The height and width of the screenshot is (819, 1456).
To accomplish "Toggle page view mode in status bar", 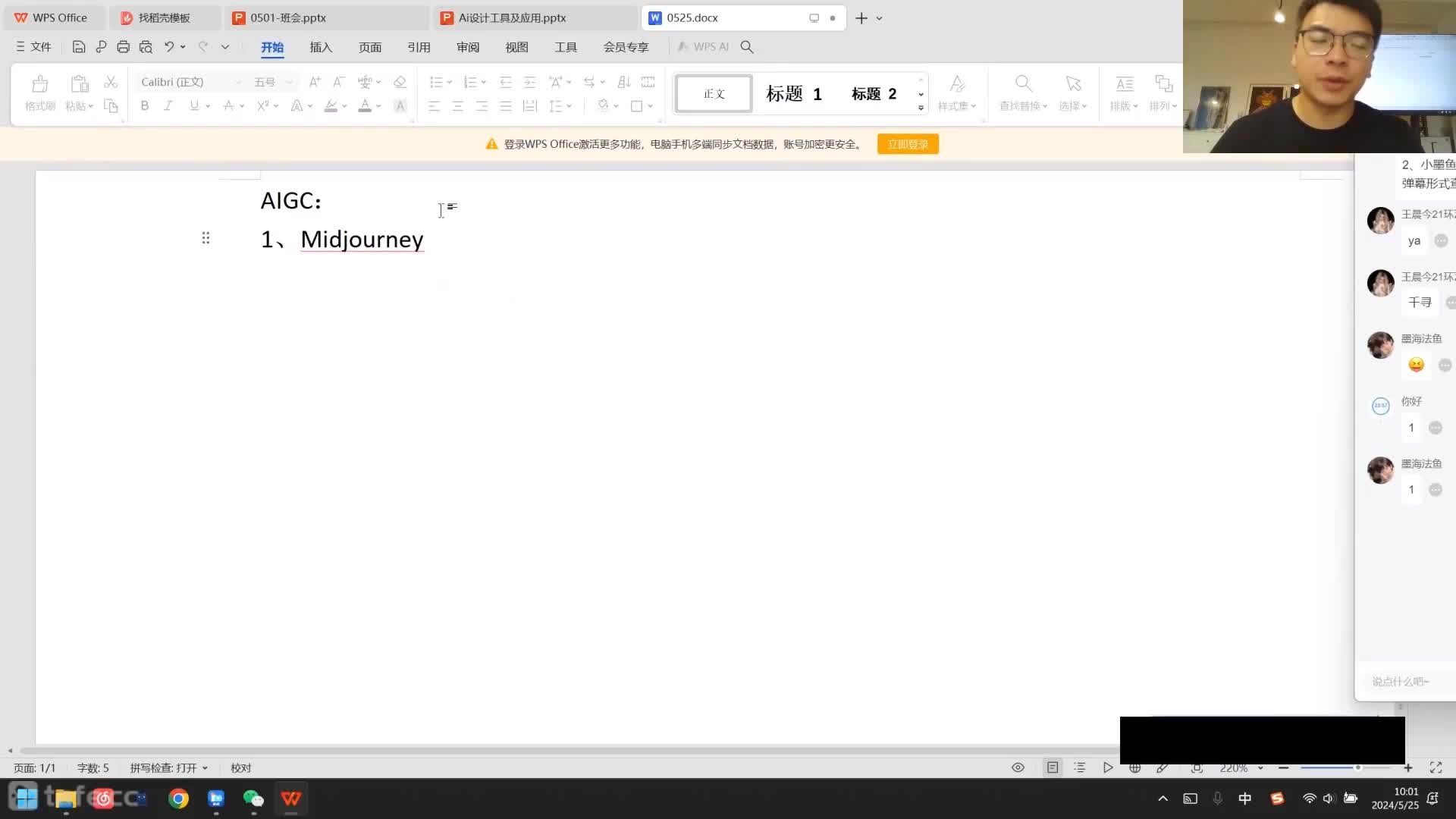I will pos(1053,767).
